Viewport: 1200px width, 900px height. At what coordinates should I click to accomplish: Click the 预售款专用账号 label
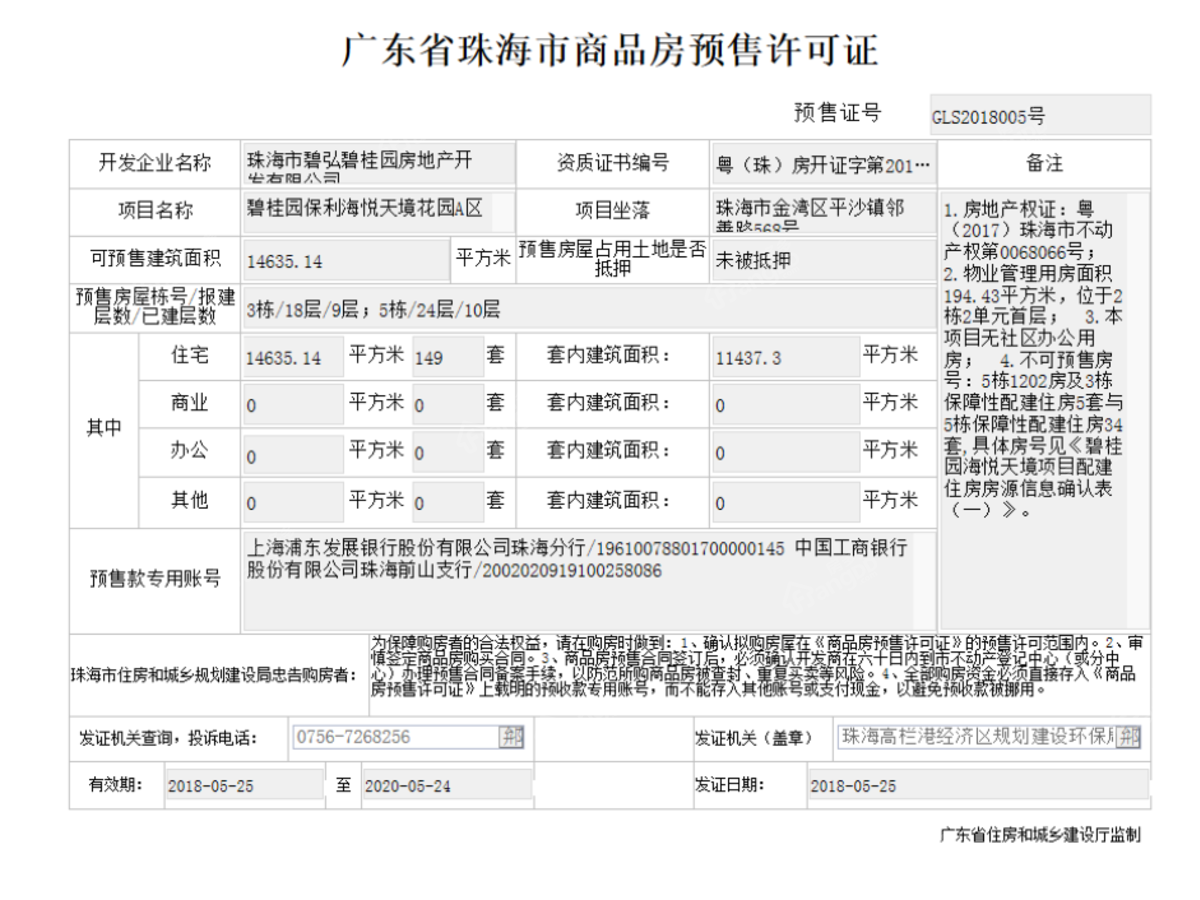pos(155,579)
